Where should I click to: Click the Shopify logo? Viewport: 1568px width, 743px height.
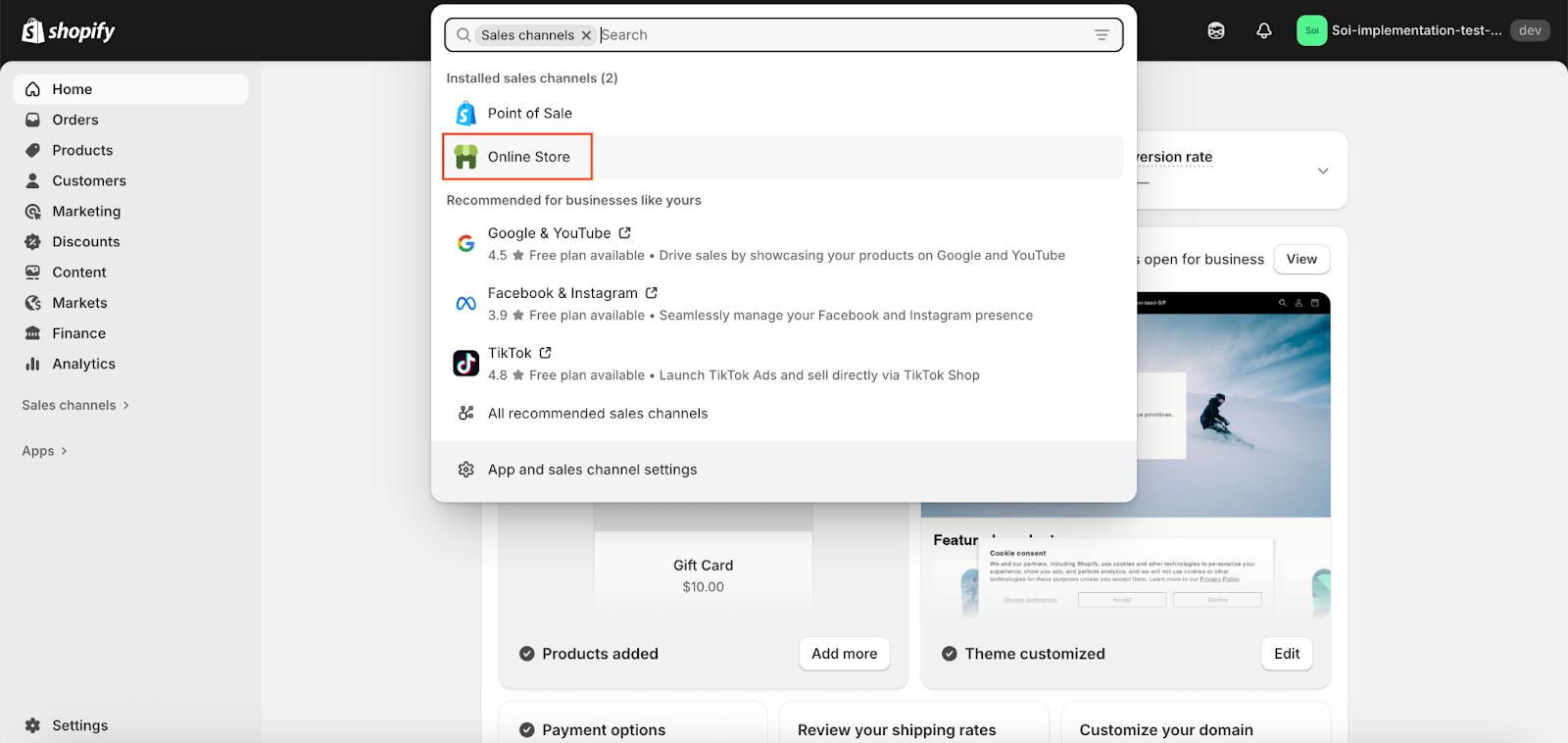pyautogui.click(x=68, y=31)
